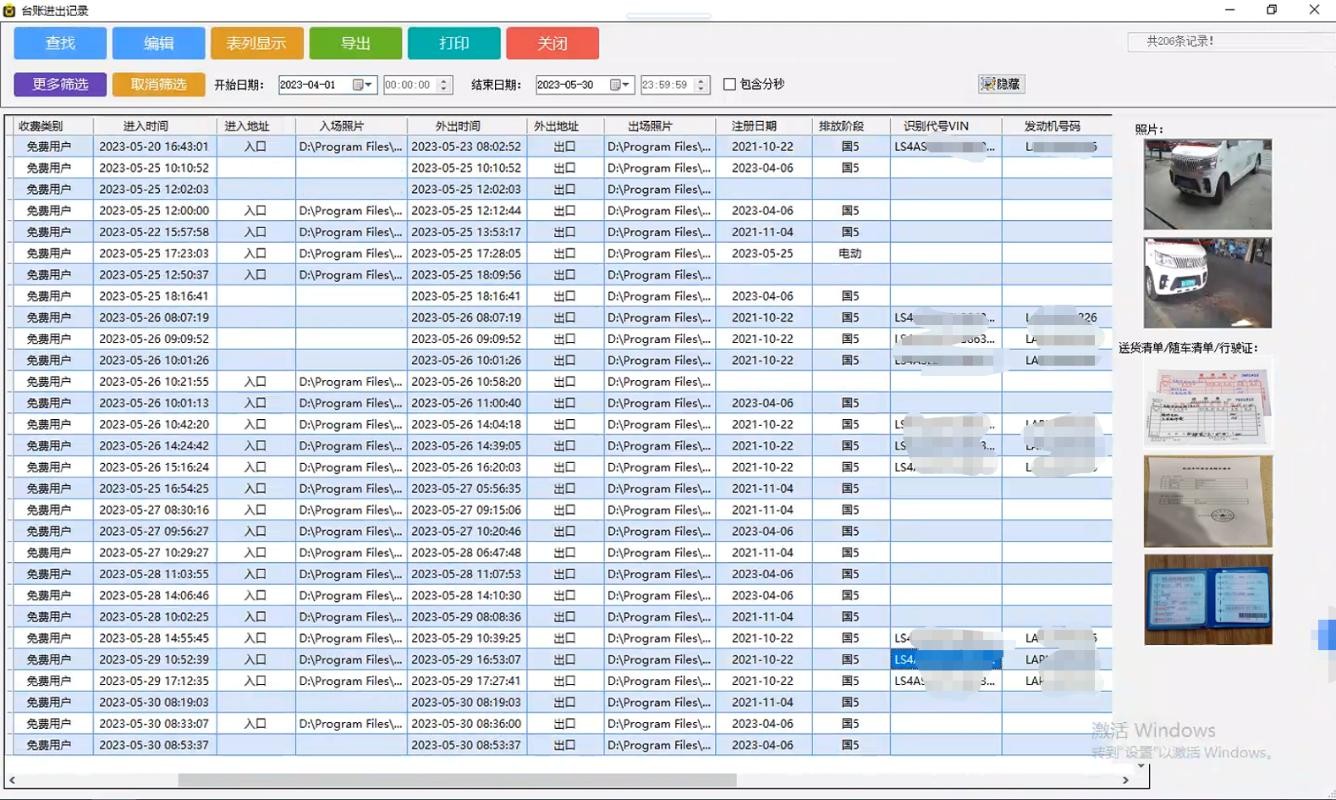This screenshot has width=1336, height=800.
Task: Enable the 包含分秒 checkbox
Action: 730,85
